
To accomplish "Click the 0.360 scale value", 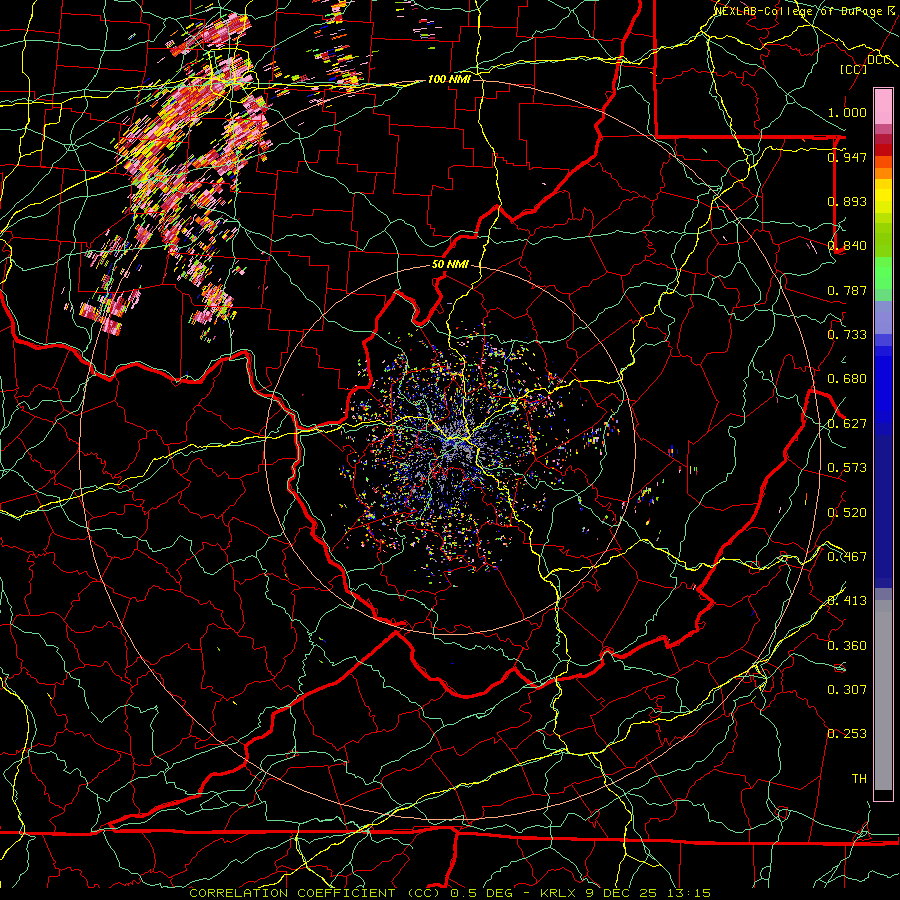I will pyautogui.click(x=847, y=646).
